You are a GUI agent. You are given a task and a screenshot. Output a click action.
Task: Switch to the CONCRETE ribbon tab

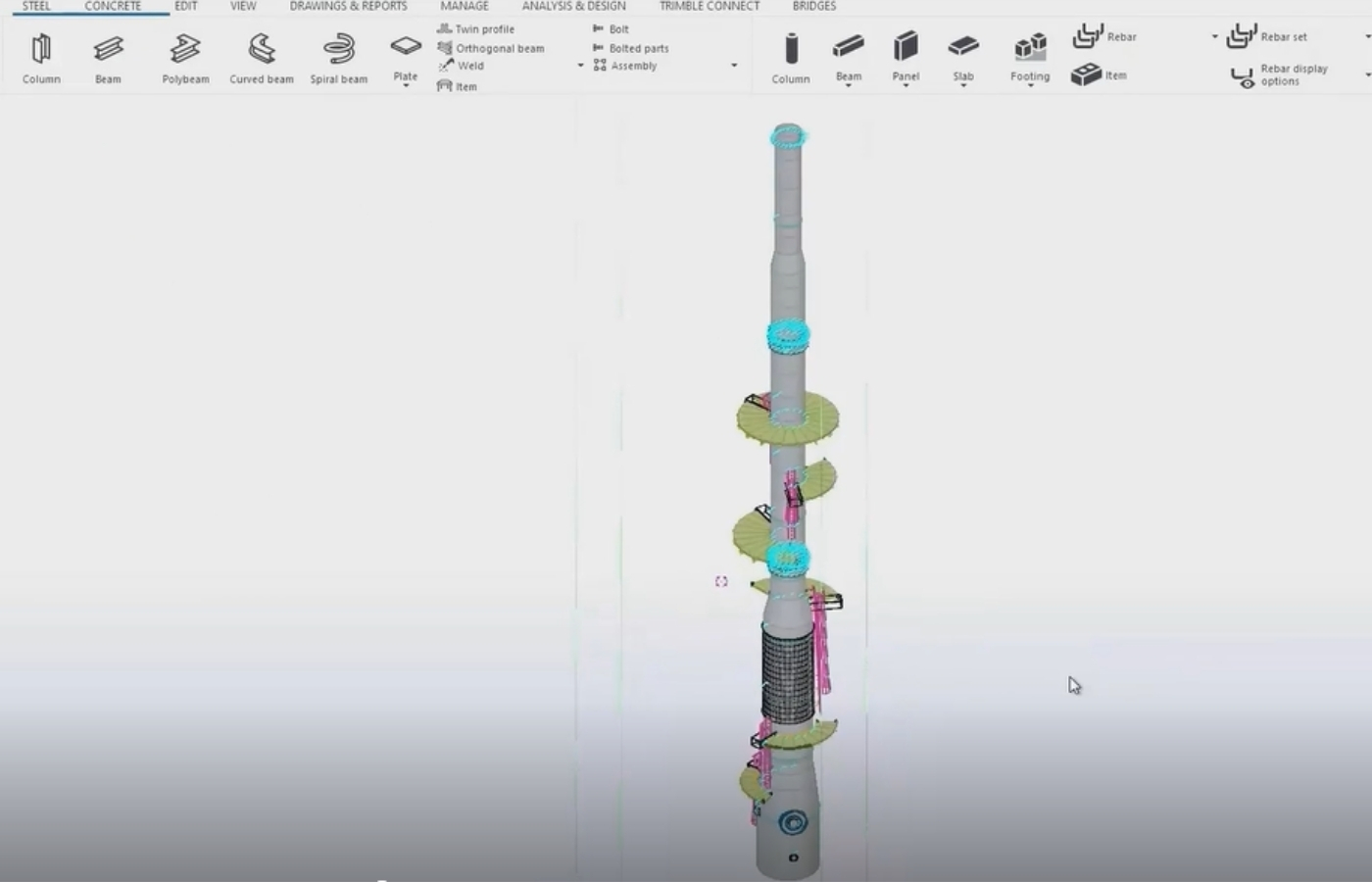[113, 6]
